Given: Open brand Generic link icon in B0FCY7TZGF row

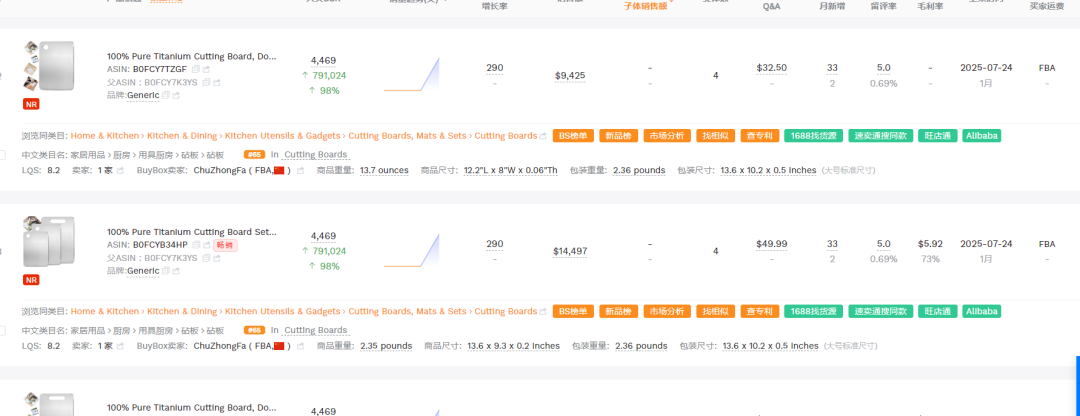Looking at the screenshot, I should point(176,95).
